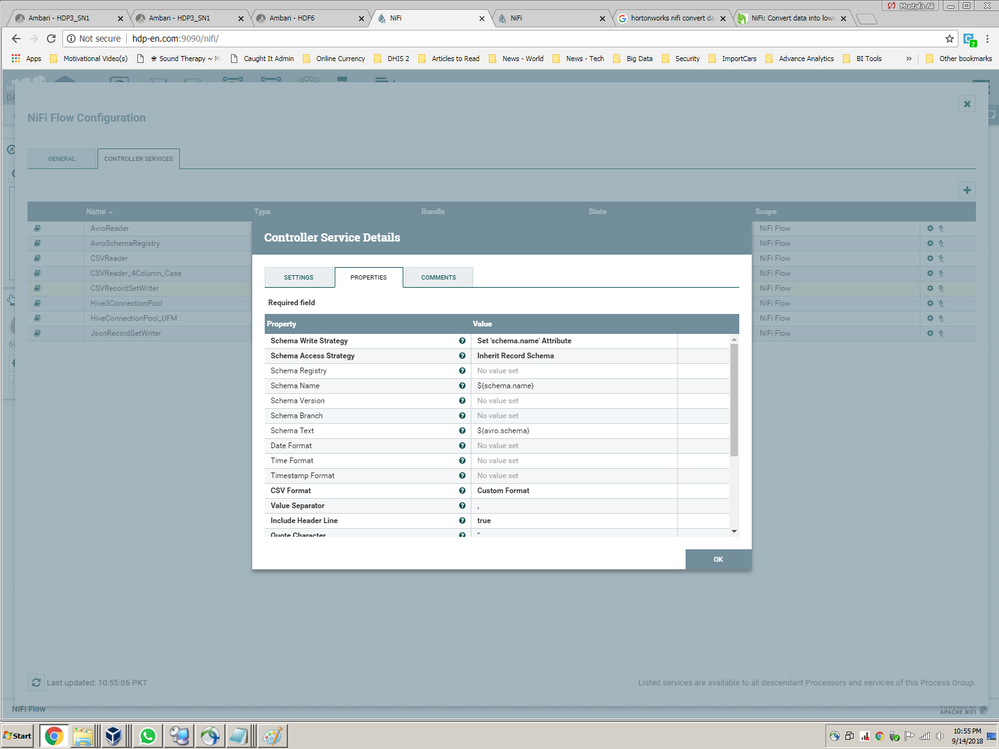Click the book icon next to JsonRecordSetWriter

tap(37, 333)
